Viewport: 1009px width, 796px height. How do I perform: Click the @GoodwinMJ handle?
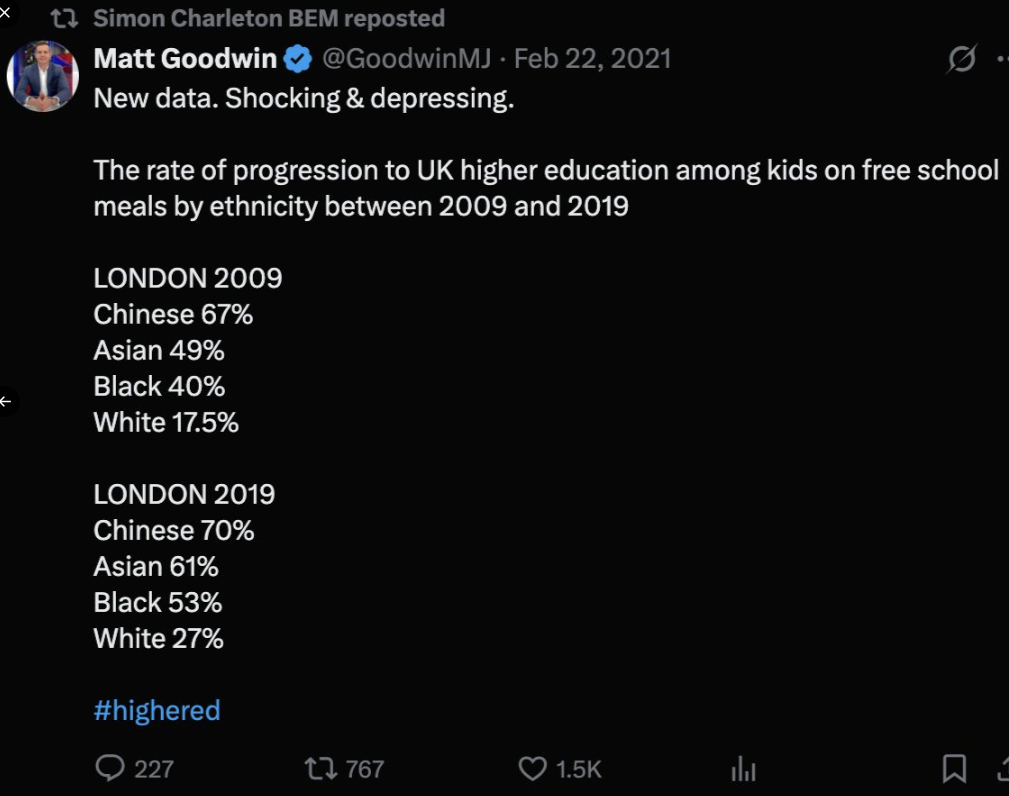click(406, 59)
